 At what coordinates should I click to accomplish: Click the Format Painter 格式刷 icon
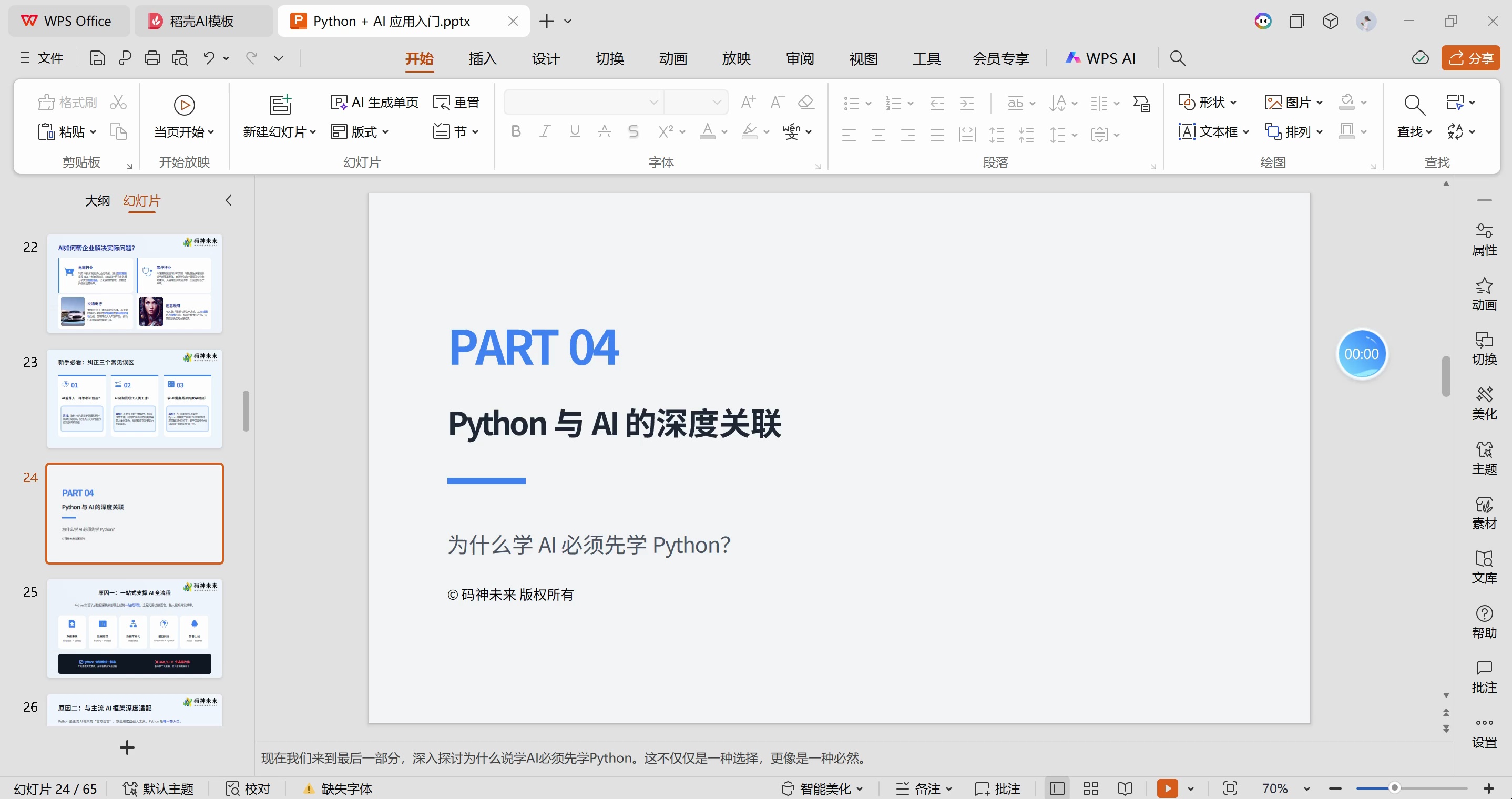(67, 102)
